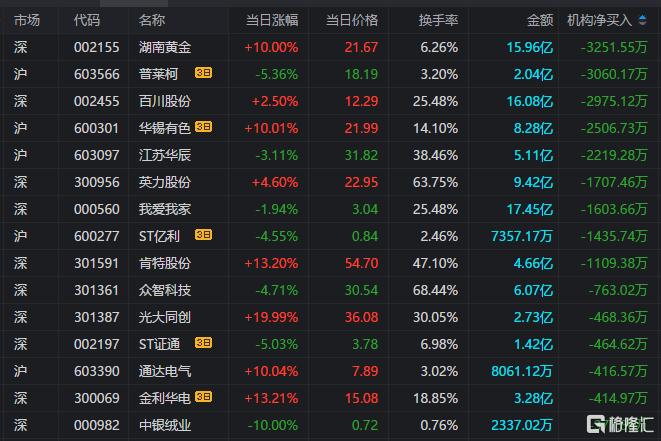Image resolution: width=661 pixels, height=441 pixels.
Task: Click the 当日价格 column header
Action: click(352, 20)
